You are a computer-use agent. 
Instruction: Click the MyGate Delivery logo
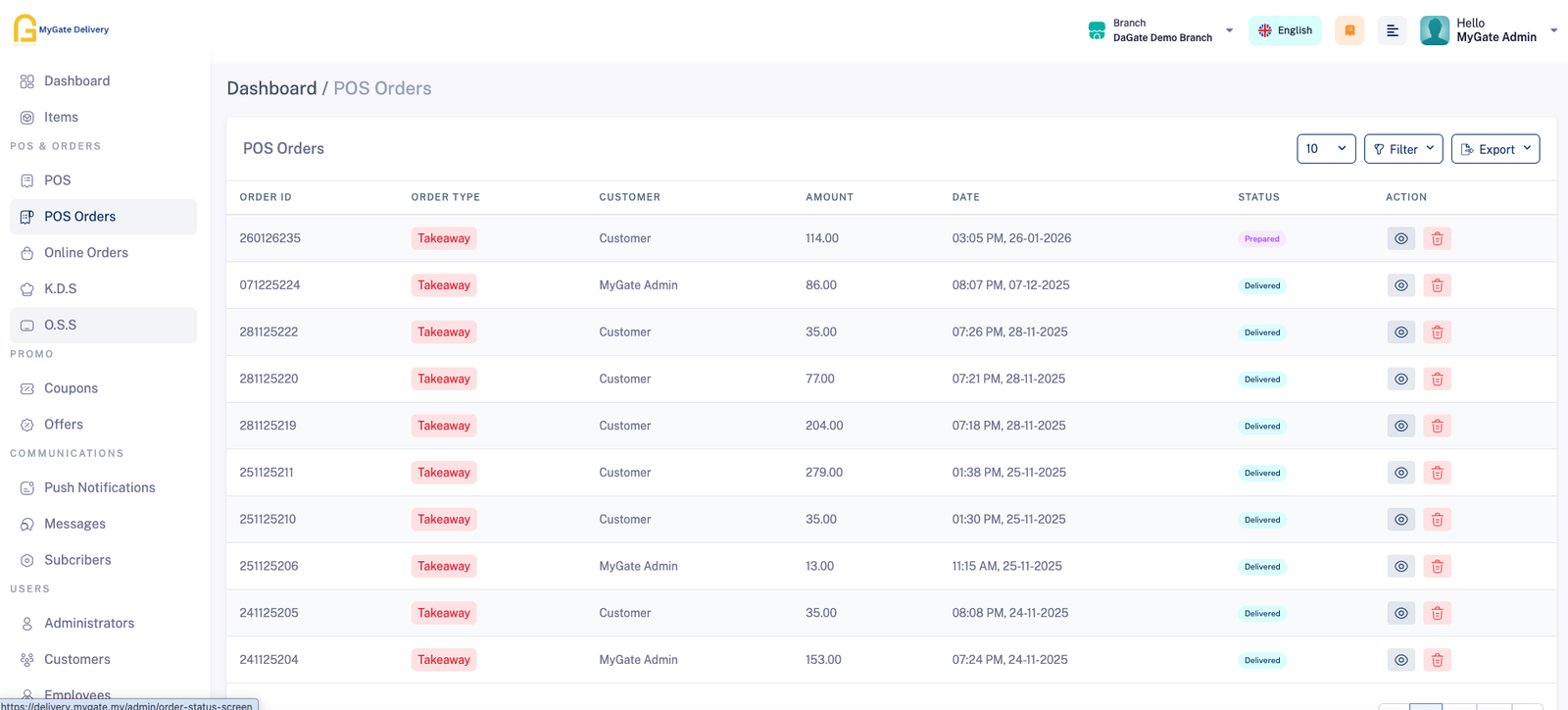pyautogui.click(x=61, y=29)
